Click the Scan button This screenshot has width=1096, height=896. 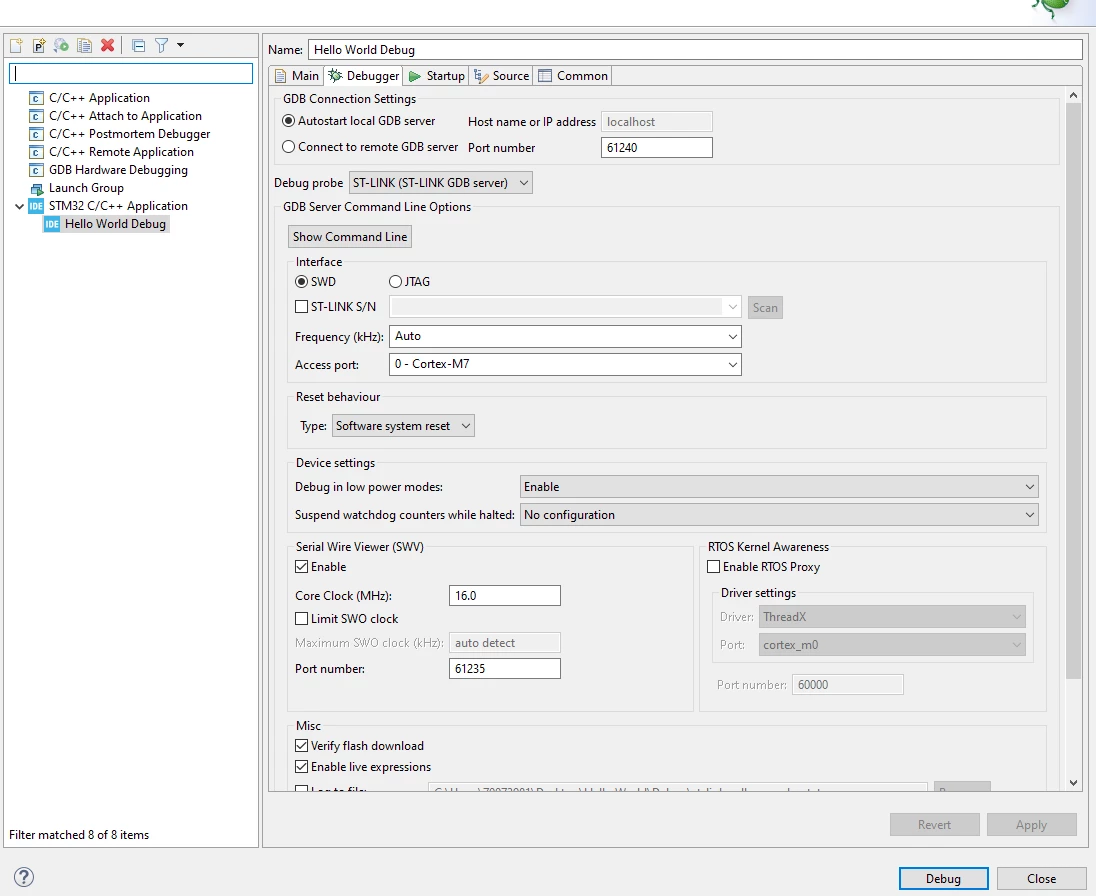point(765,308)
